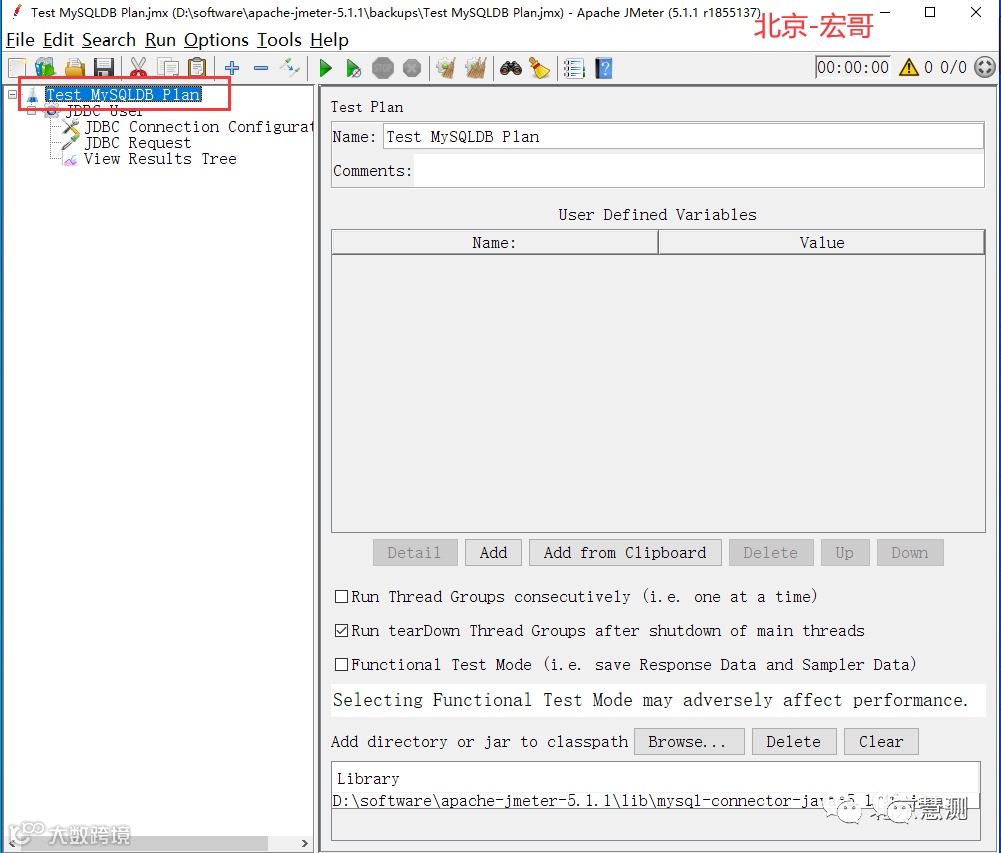Viewport: 1001px width, 853px height.
Task: Click the Detail button under variables
Action: (x=415, y=553)
